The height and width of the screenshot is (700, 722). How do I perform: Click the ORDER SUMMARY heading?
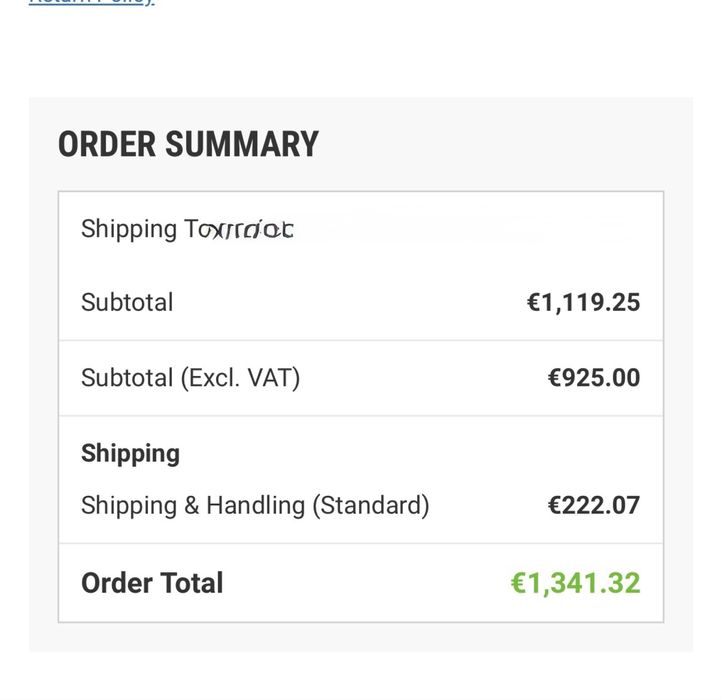coord(188,145)
